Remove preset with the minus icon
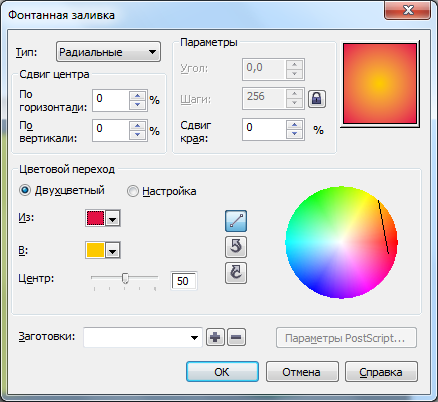This screenshot has width=438, height=402. [x=236, y=337]
